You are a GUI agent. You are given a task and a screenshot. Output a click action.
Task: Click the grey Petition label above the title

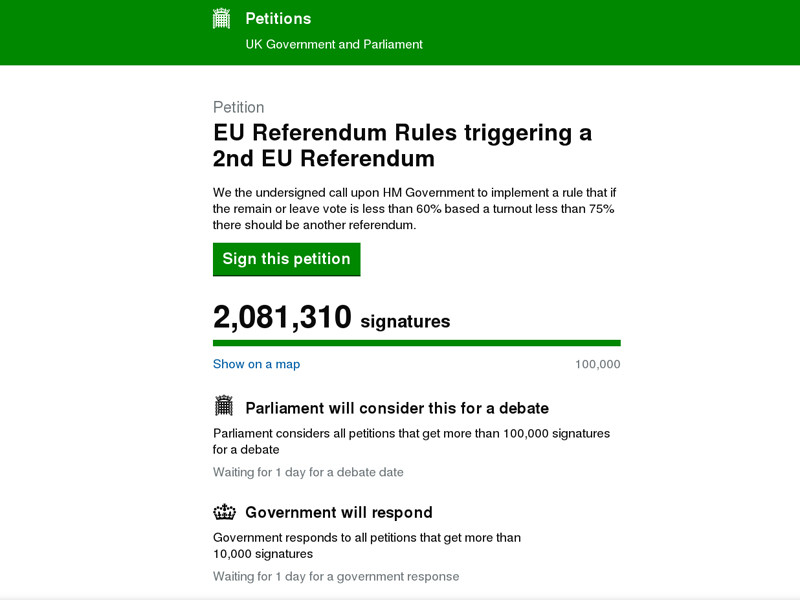click(239, 107)
